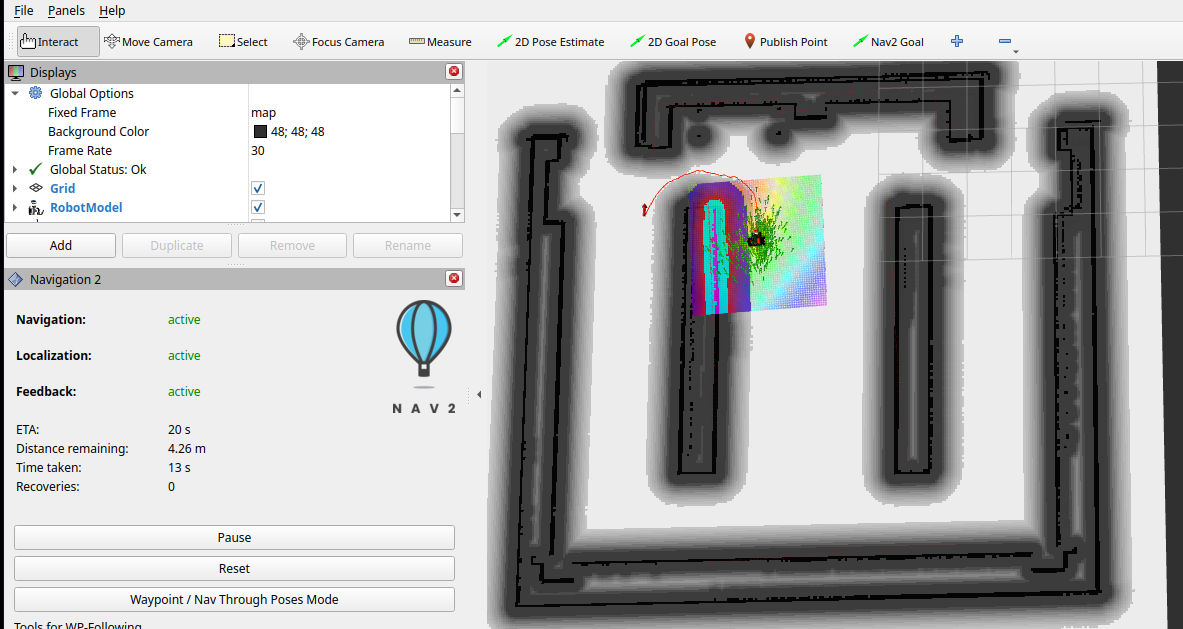The image size is (1183, 629).
Task: Collapse the Global Options section
Action: (x=15, y=93)
